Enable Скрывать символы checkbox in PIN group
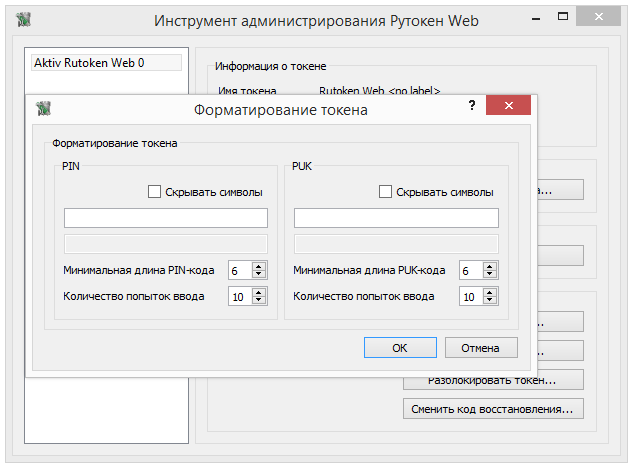The width and height of the screenshot is (631, 468). 154,192
